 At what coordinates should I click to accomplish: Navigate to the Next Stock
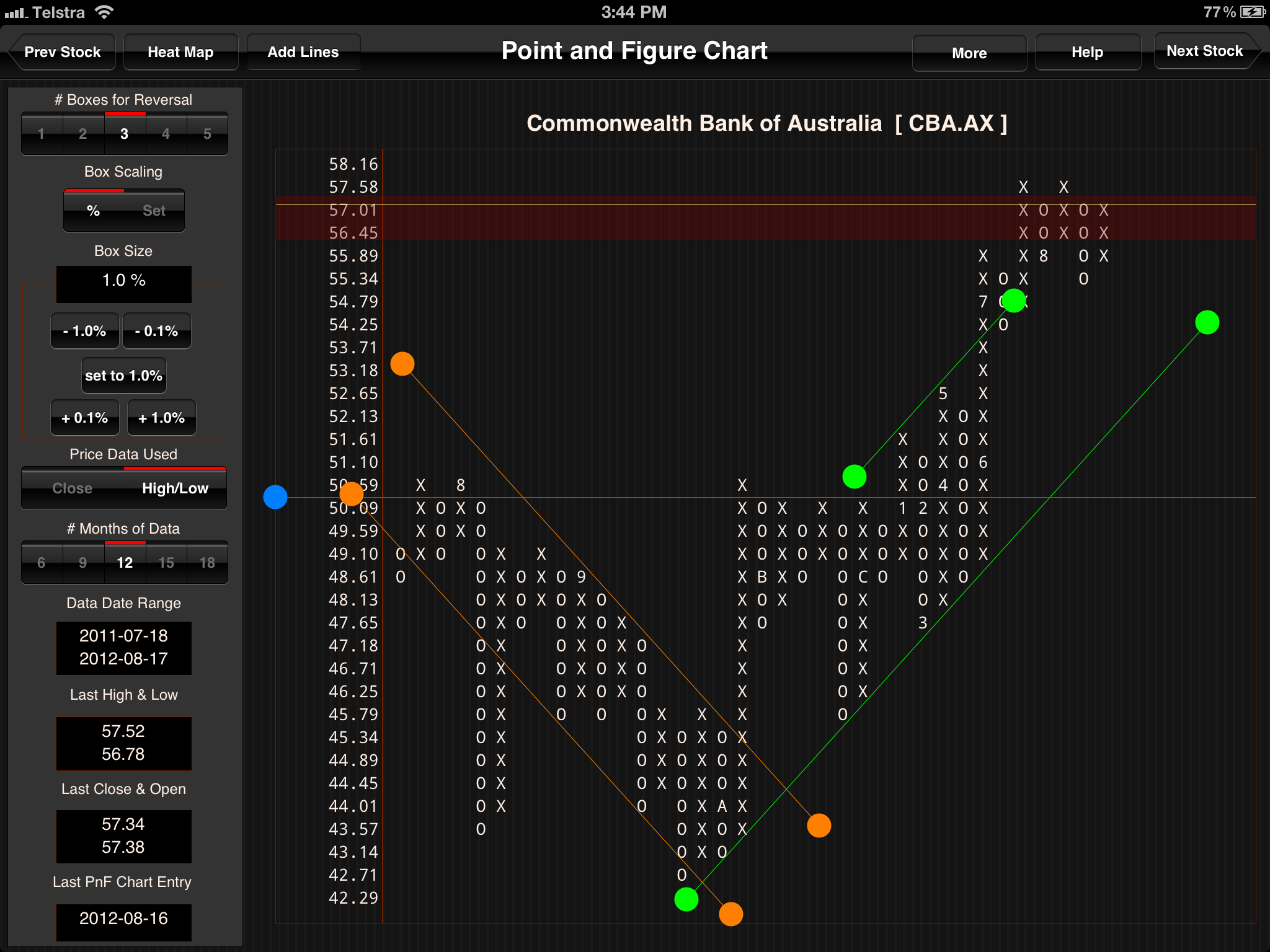click(1204, 50)
